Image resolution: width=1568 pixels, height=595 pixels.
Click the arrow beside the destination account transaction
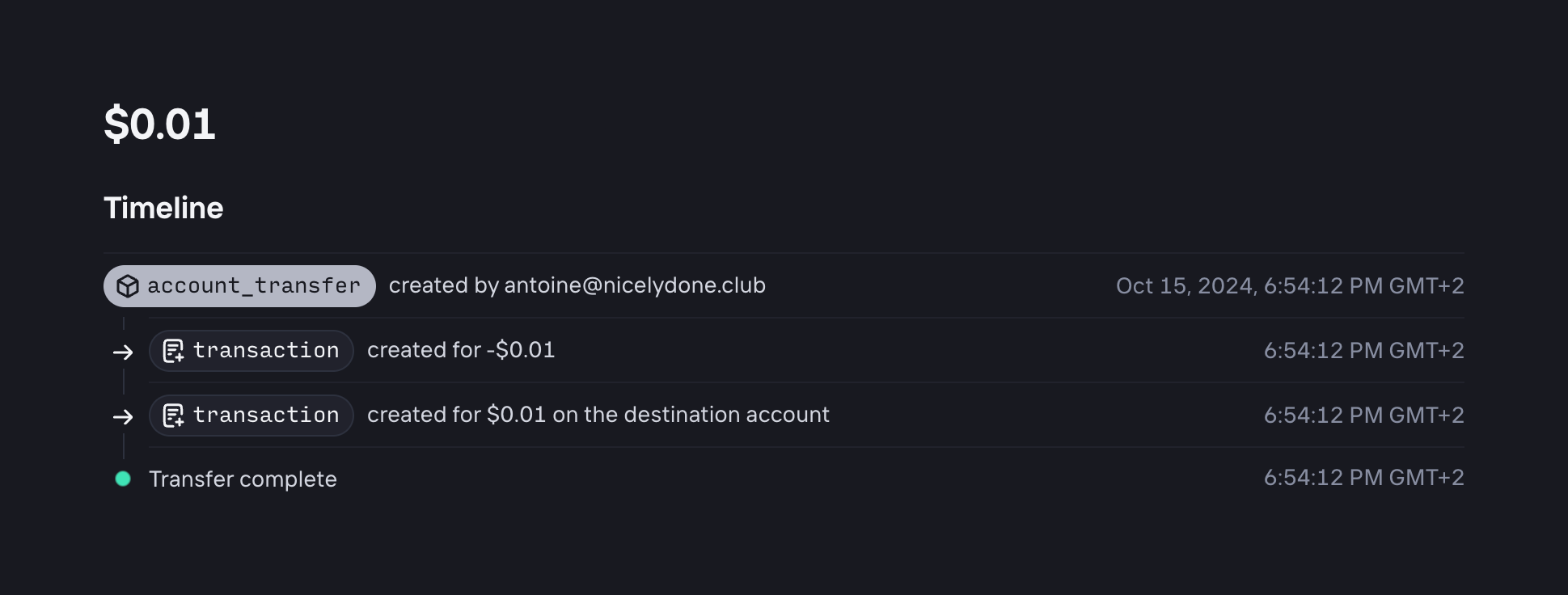123,416
